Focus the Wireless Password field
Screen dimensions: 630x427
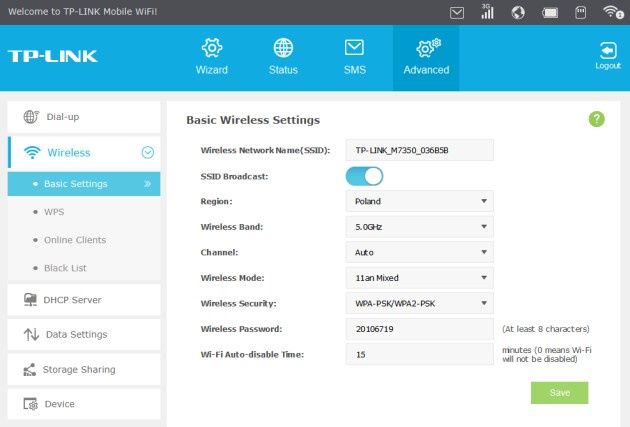point(419,329)
